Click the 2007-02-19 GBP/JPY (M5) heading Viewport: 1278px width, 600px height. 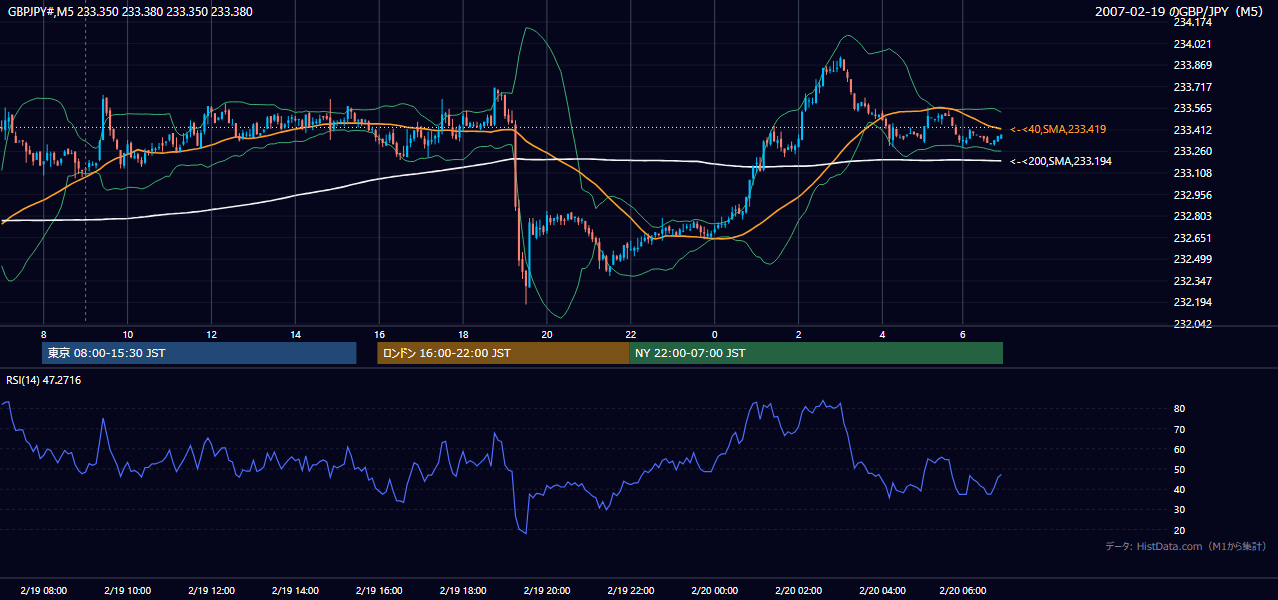pos(1181,12)
